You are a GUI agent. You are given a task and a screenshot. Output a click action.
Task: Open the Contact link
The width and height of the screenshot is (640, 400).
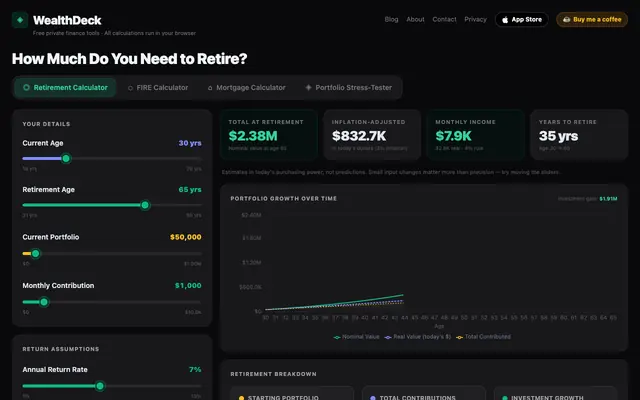pos(444,19)
